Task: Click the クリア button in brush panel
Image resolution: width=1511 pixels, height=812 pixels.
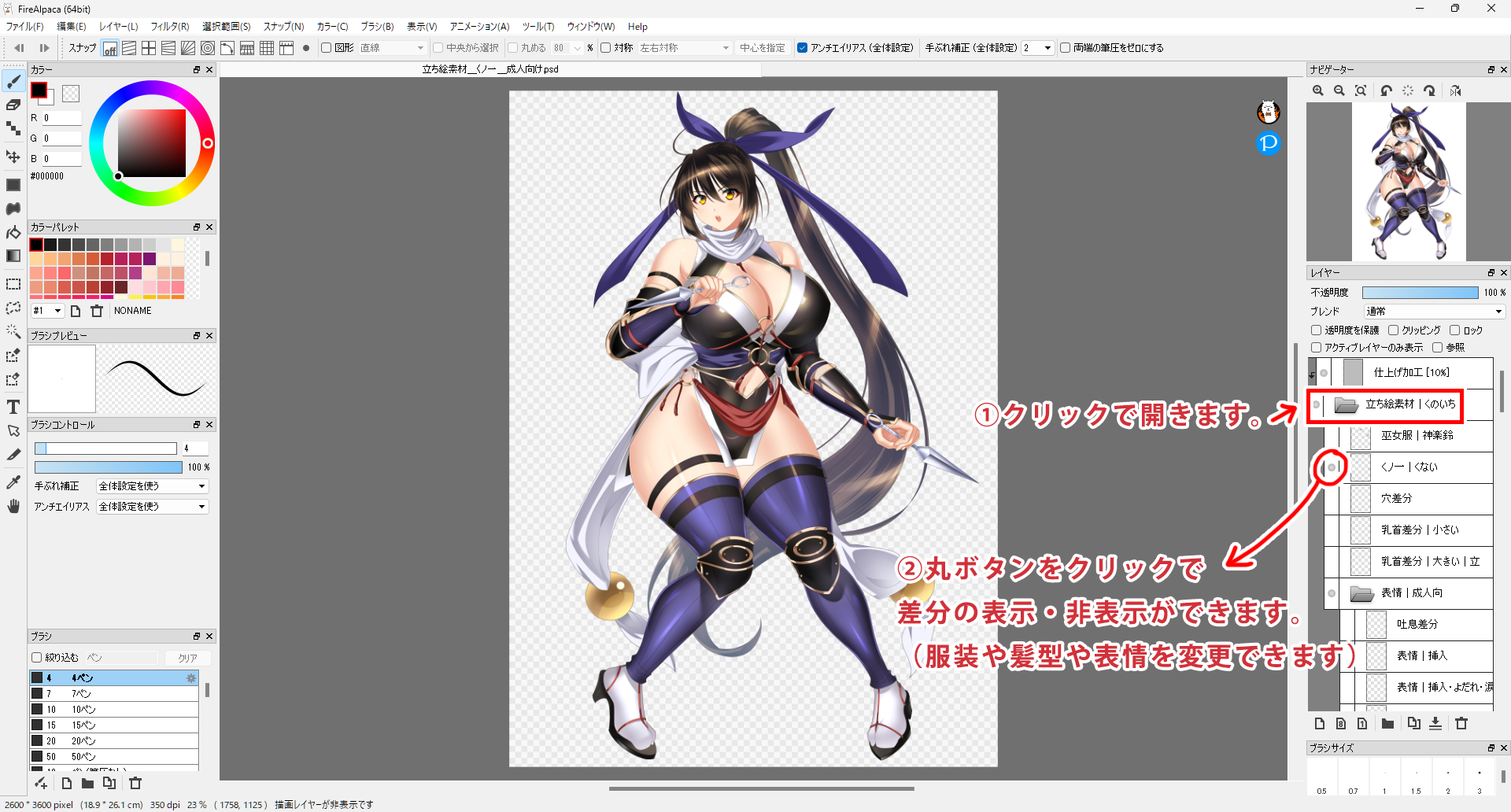Action: (x=187, y=658)
